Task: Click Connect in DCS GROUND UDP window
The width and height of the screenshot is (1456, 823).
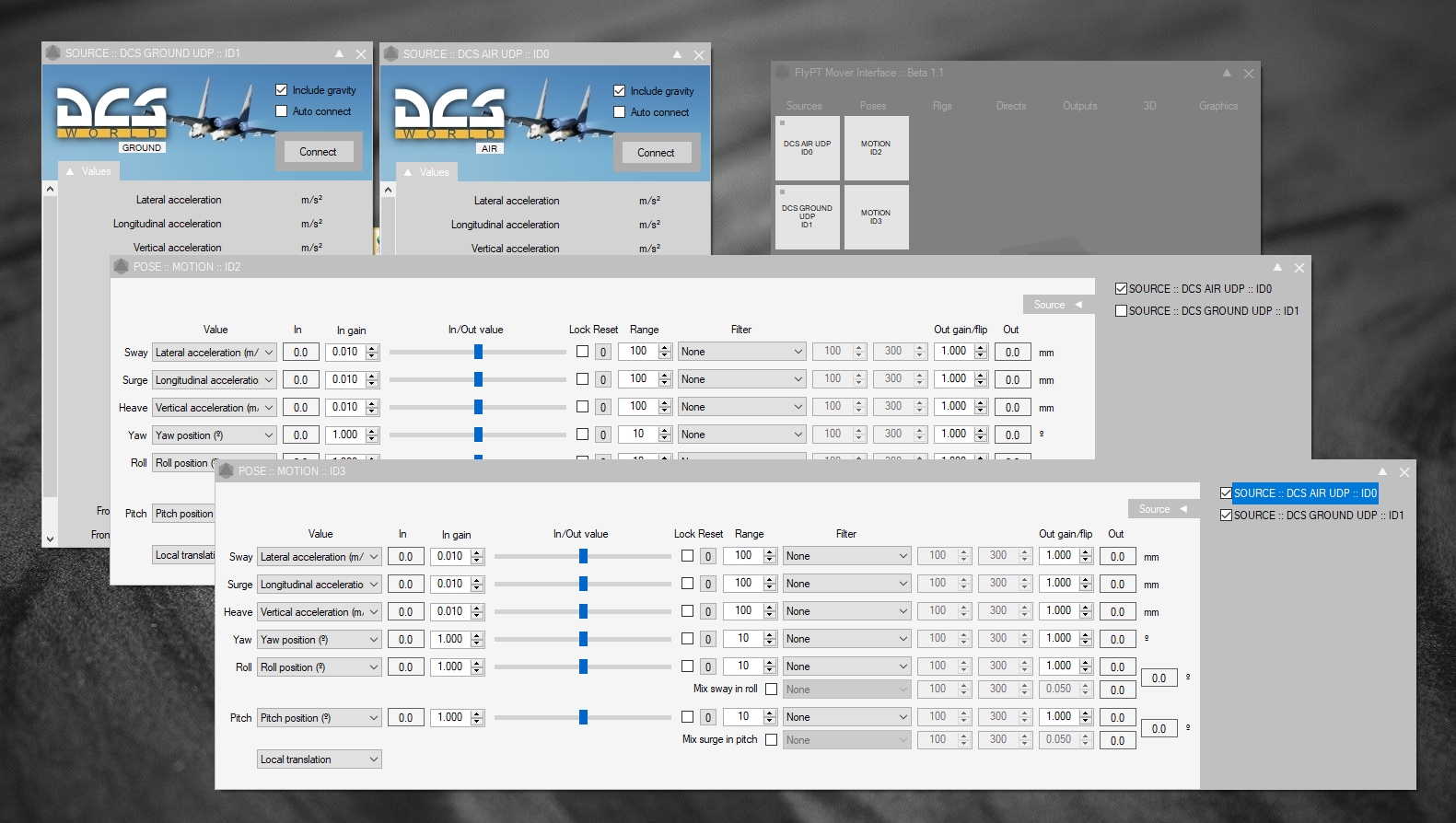Action: [x=318, y=152]
